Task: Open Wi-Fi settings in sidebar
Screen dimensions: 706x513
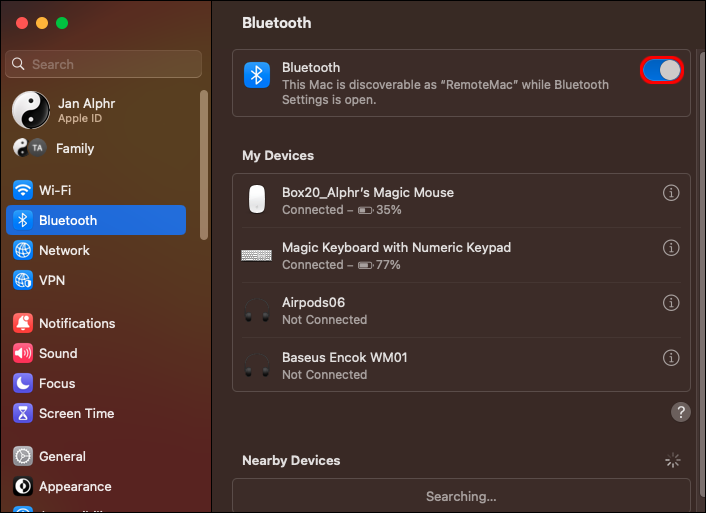Action: [54, 190]
